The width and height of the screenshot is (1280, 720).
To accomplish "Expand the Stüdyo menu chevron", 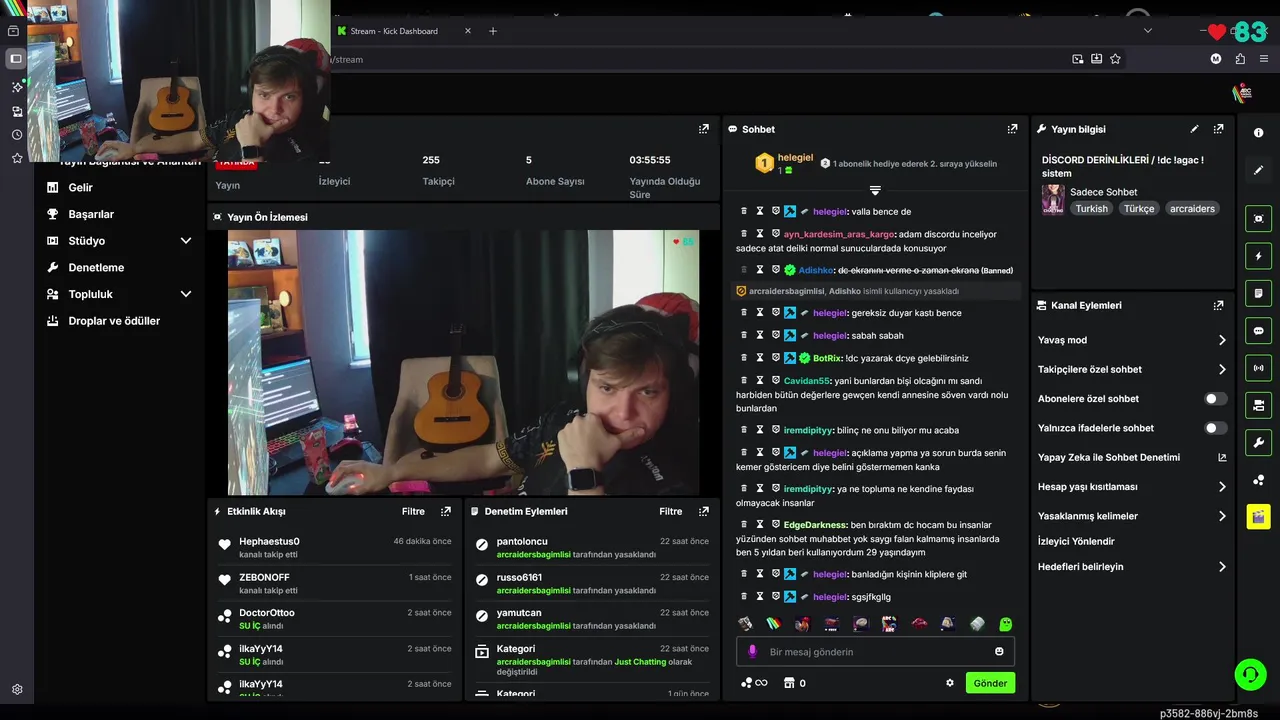I will click(x=185, y=241).
